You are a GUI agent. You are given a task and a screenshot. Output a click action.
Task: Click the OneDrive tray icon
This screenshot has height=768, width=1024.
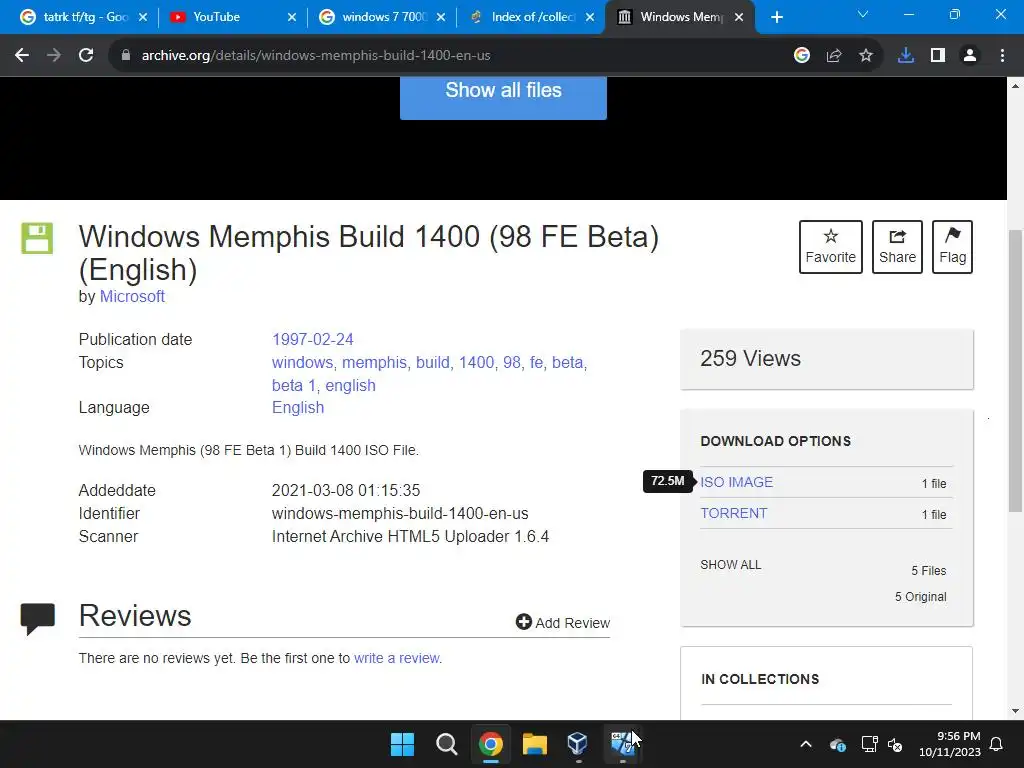tap(838, 744)
